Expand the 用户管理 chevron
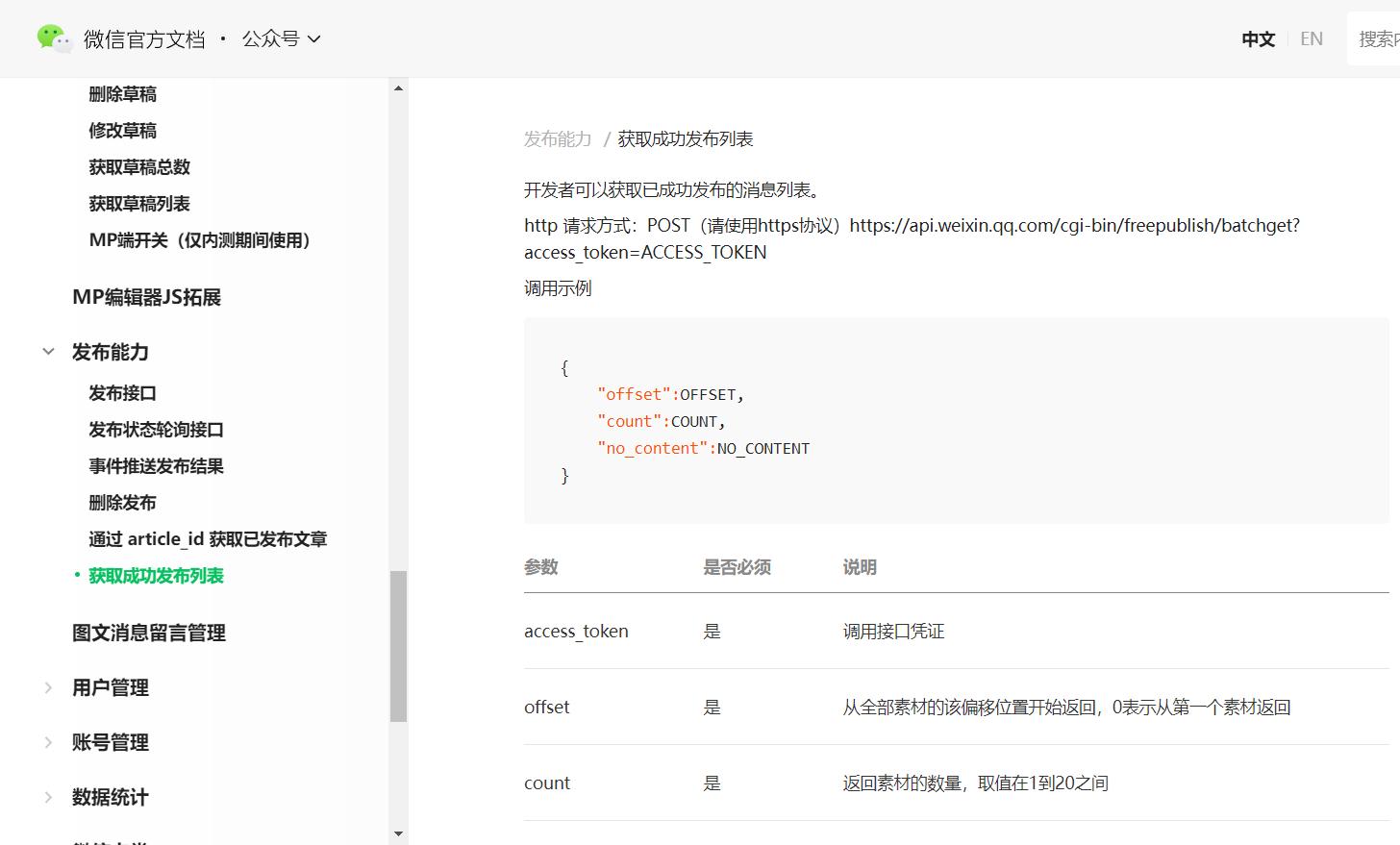The image size is (1400, 845). tap(48, 687)
